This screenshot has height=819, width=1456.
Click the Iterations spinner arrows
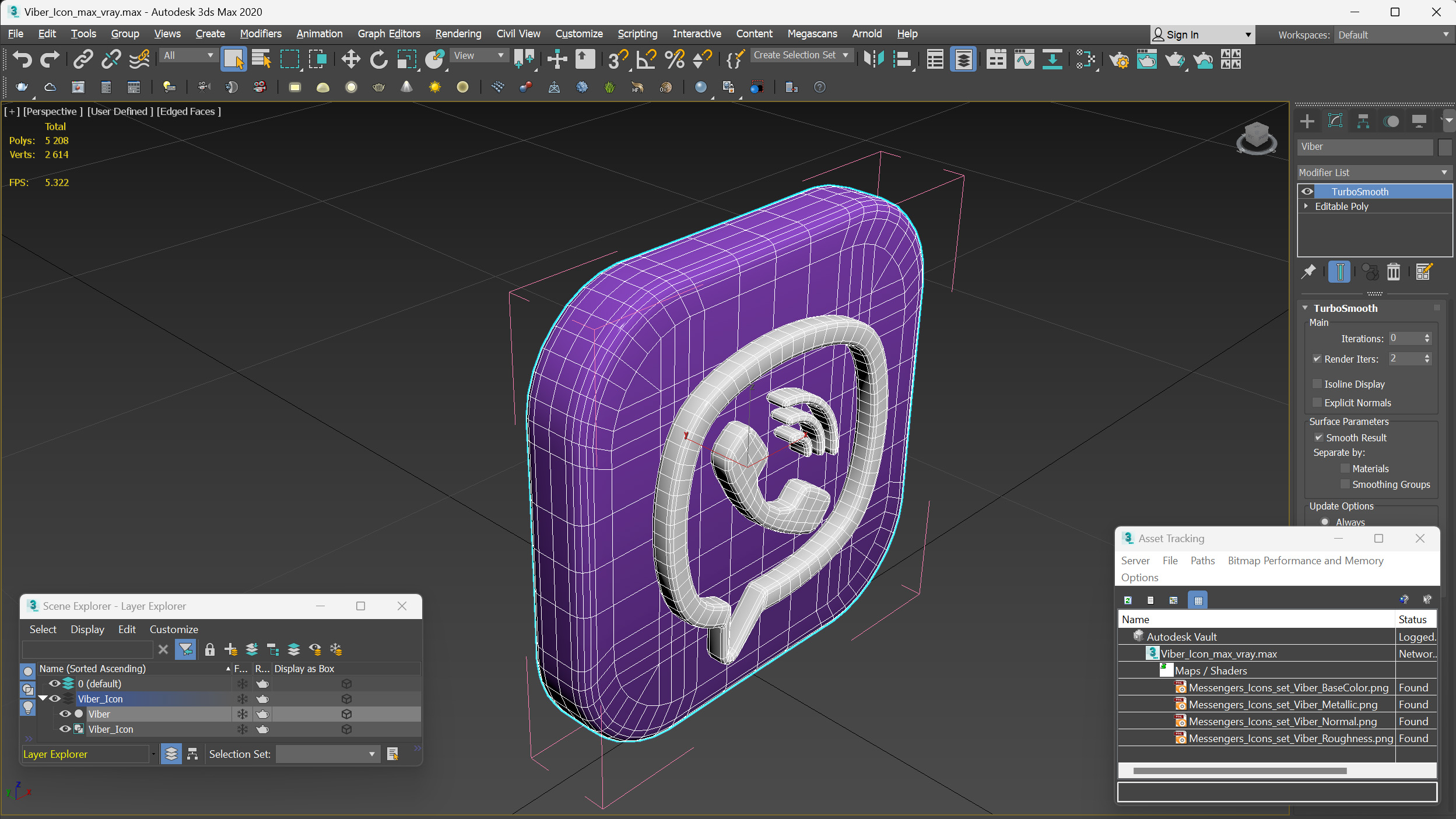[1427, 338]
